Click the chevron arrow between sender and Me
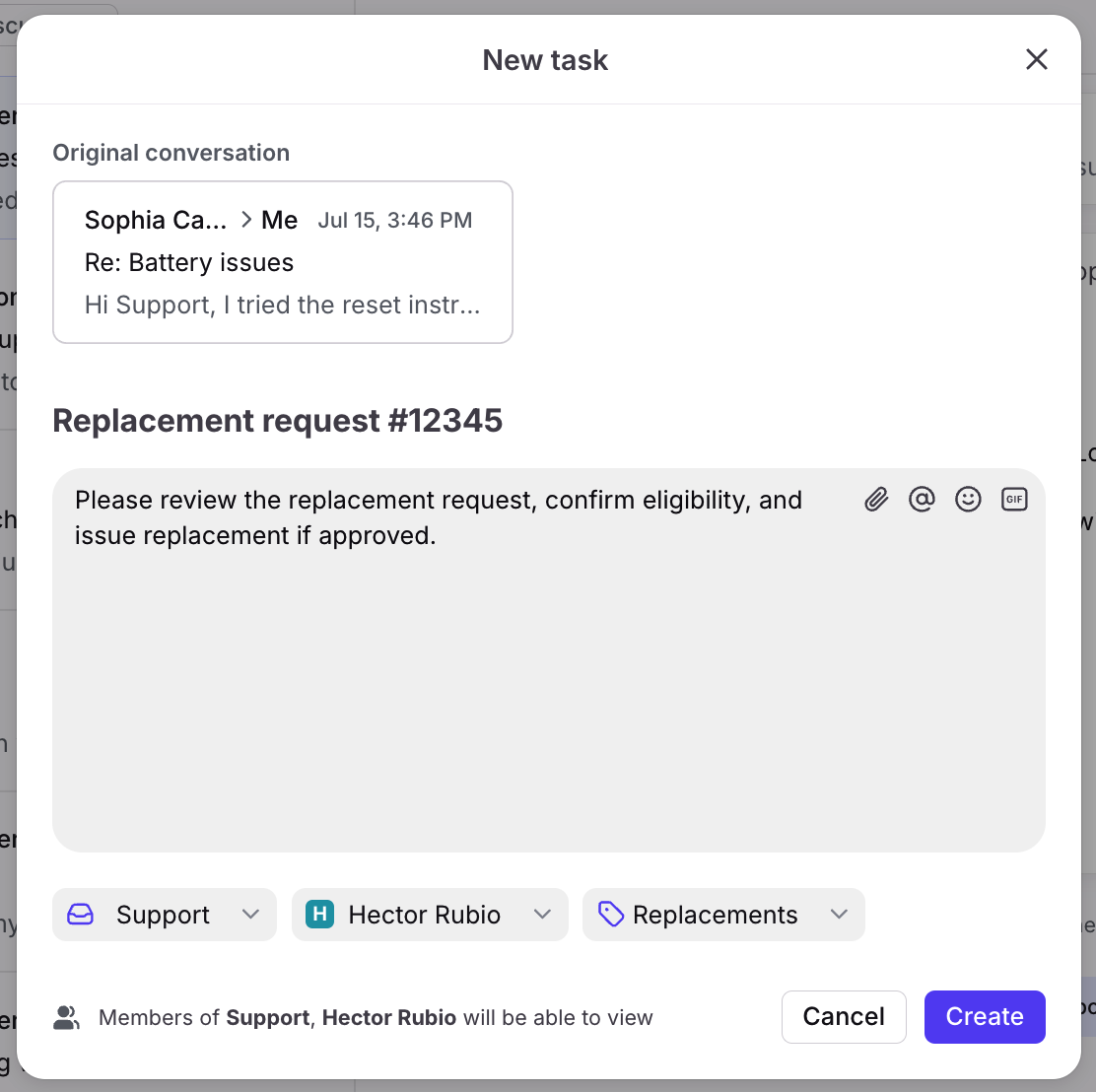The width and height of the screenshot is (1096, 1092). pyautogui.click(x=246, y=220)
